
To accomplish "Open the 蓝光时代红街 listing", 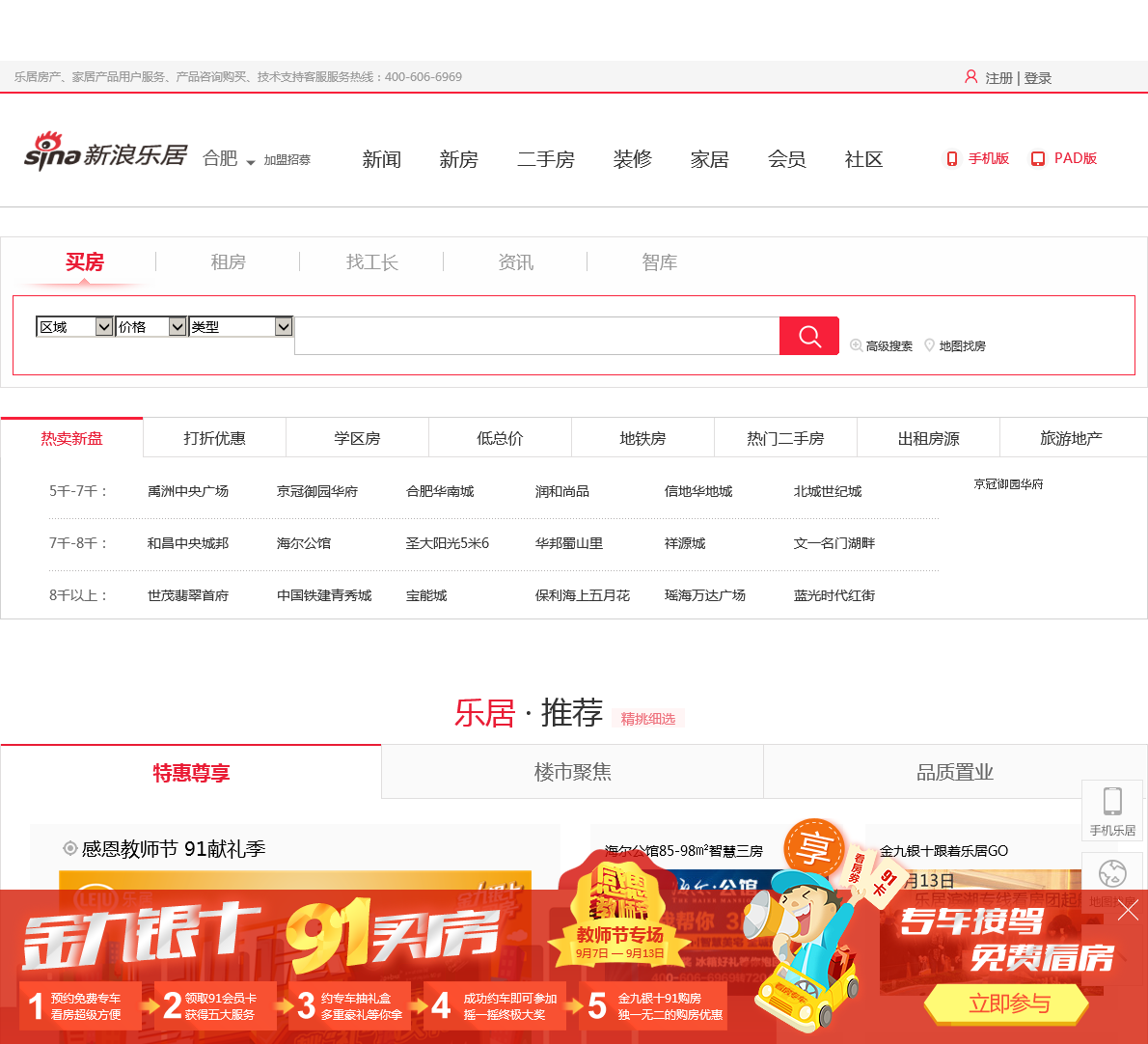I will (834, 595).
